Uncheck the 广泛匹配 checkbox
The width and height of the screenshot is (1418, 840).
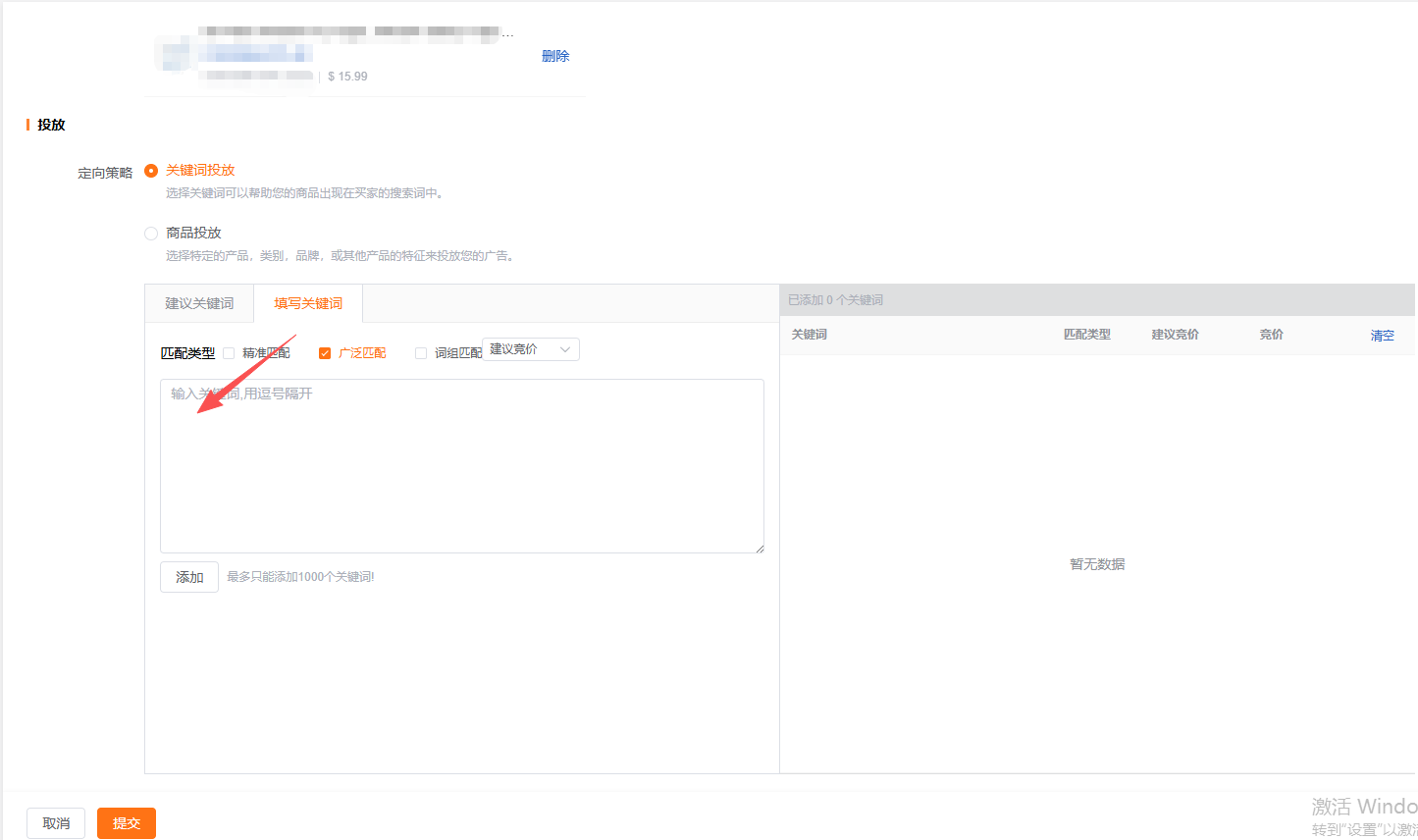coord(325,353)
